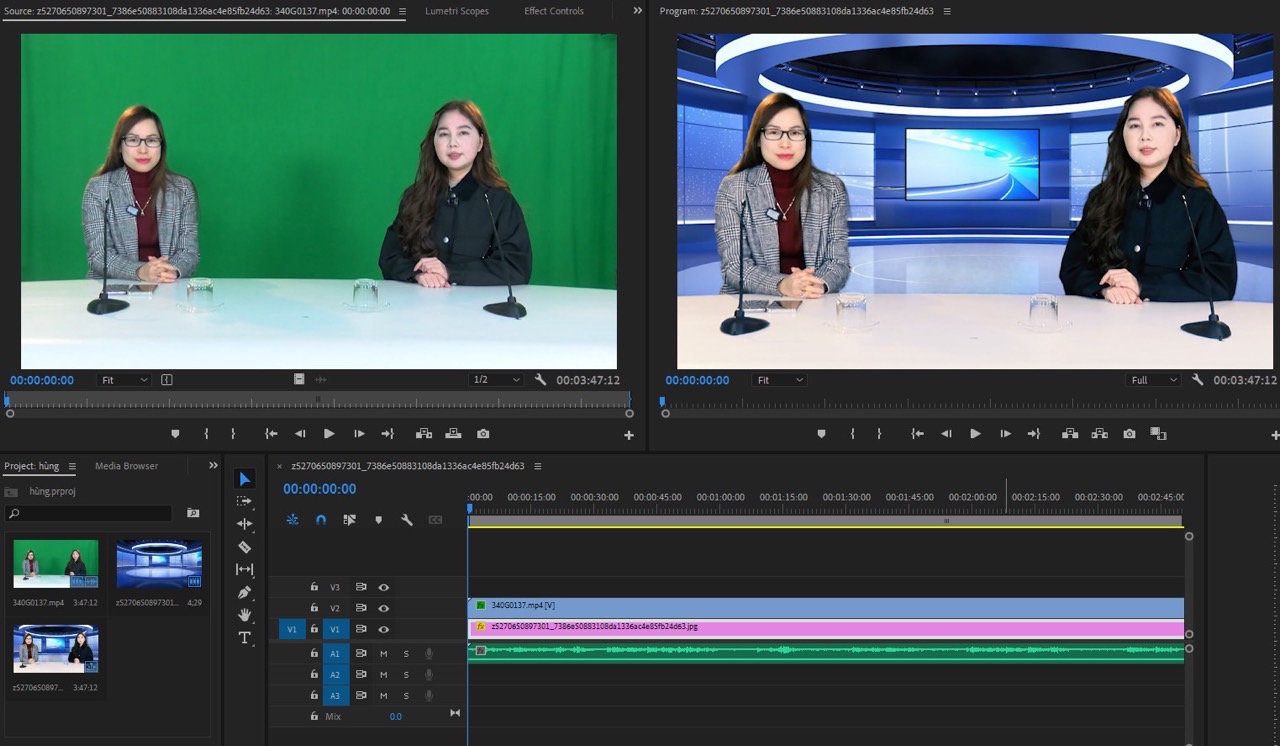Open Source monitor playback resolution 1/2 dropdown
This screenshot has width=1280, height=746.
[x=496, y=380]
